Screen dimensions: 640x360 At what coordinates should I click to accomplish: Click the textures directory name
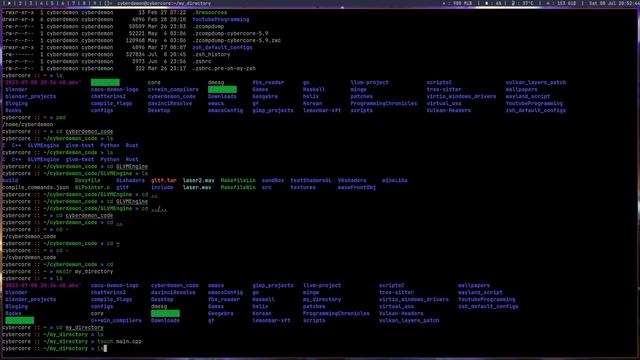pos(303,187)
